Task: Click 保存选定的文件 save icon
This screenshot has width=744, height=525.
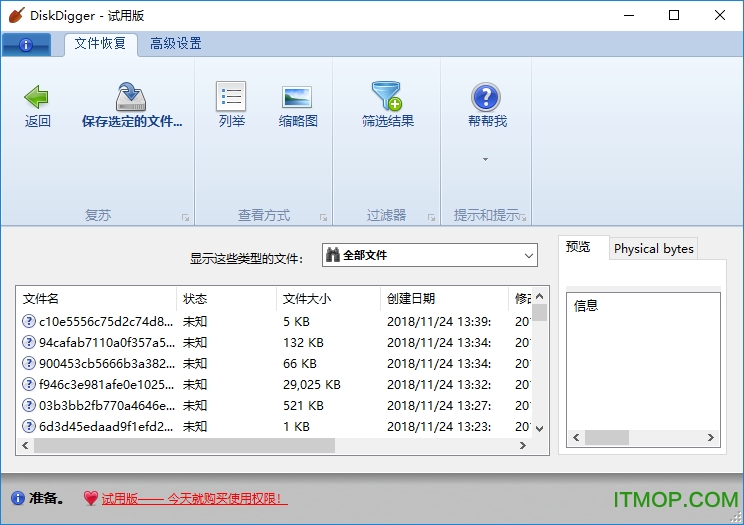Action: tap(131, 96)
